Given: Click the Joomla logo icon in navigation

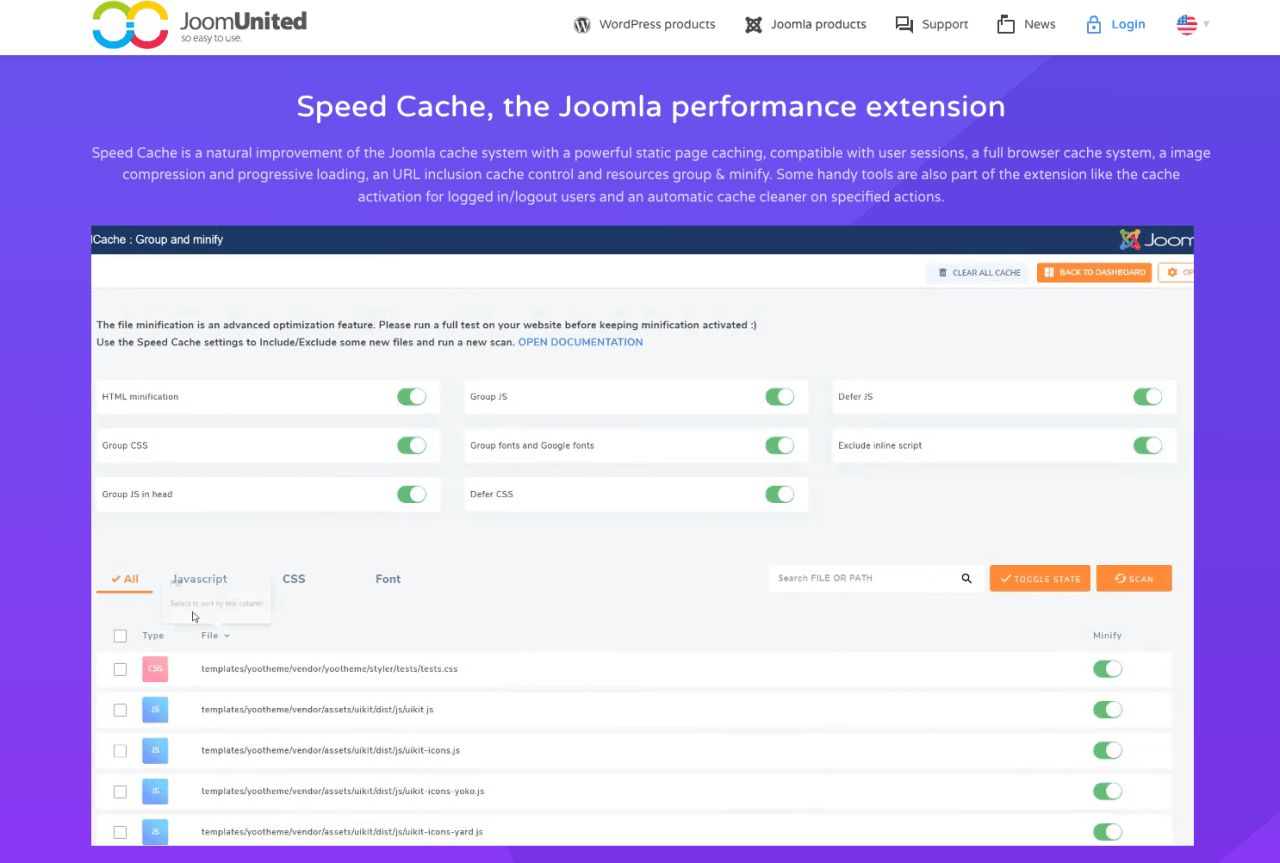Looking at the screenshot, I should click(x=754, y=25).
